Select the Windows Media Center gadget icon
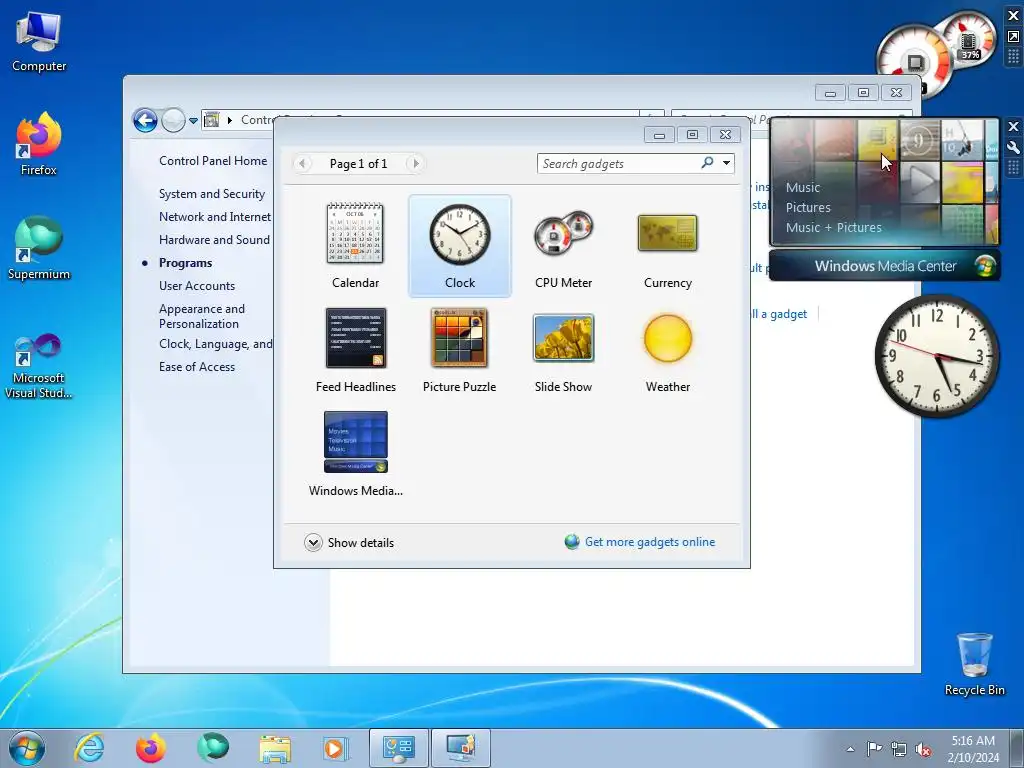The width and height of the screenshot is (1024, 768). (355, 453)
